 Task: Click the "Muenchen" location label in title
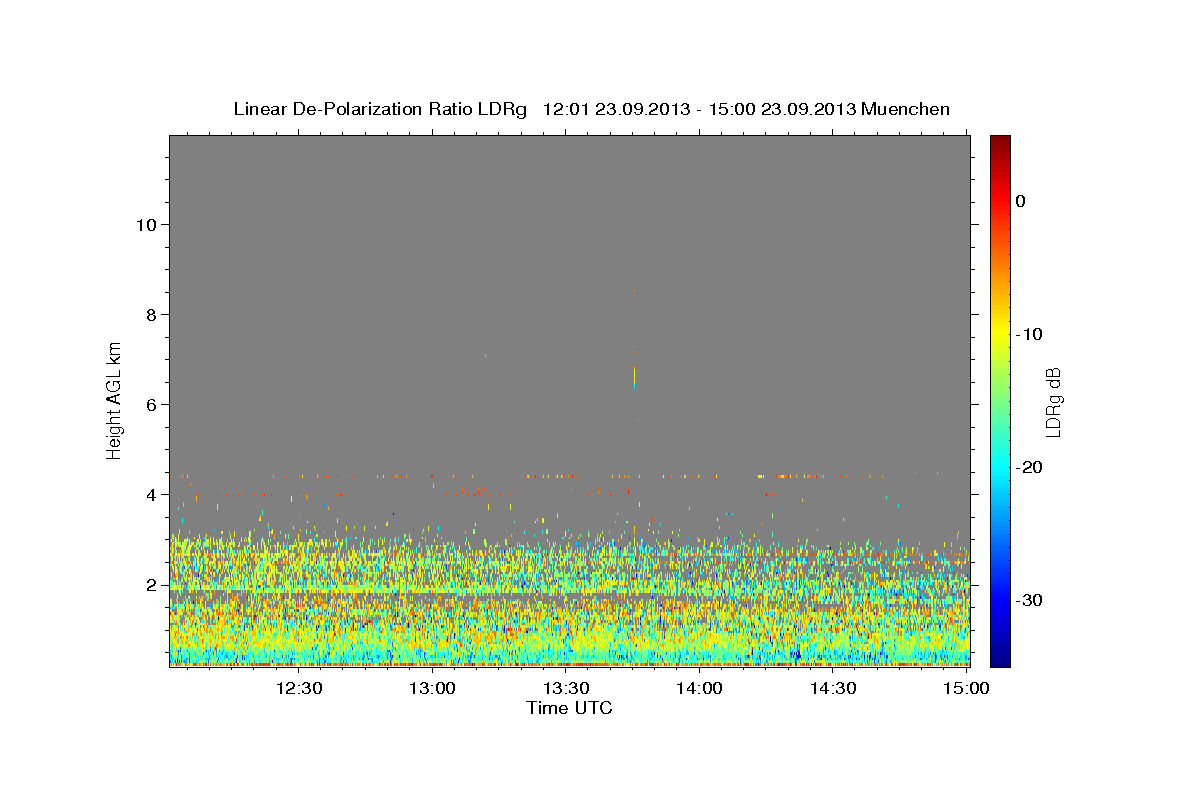[907, 109]
